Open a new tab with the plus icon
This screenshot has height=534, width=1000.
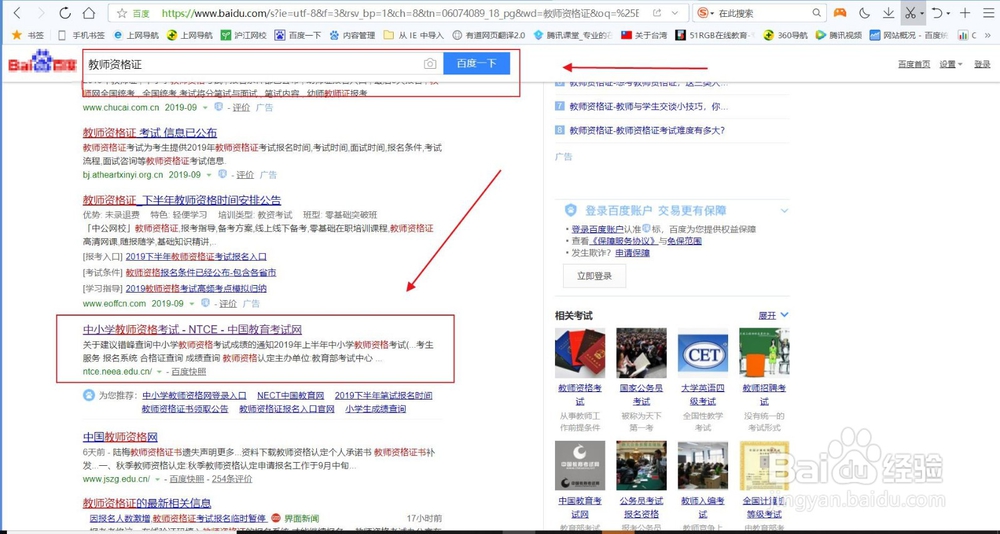(965, 13)
